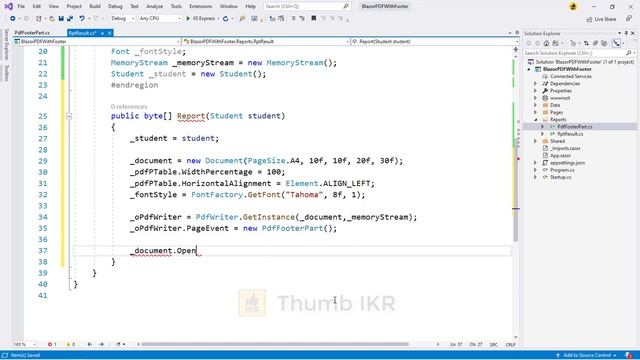Click the Save All toolbar icon

coord(70,18)
